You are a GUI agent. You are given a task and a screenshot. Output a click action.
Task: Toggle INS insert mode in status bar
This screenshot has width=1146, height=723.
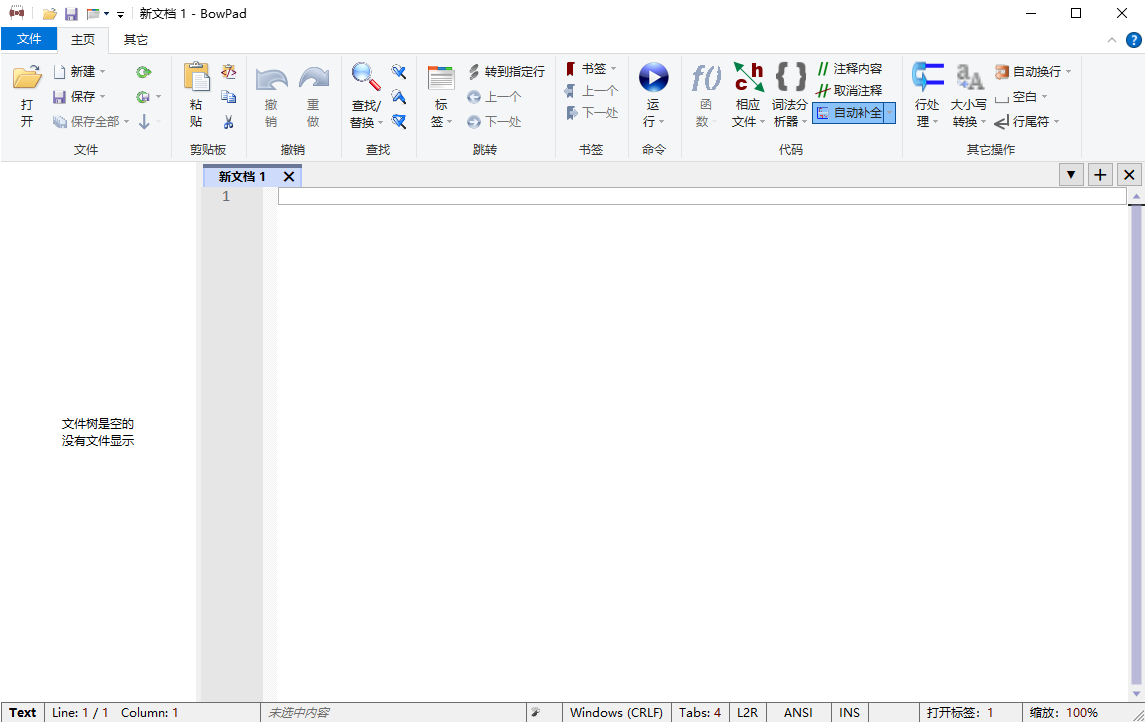[x=849, y=713]
